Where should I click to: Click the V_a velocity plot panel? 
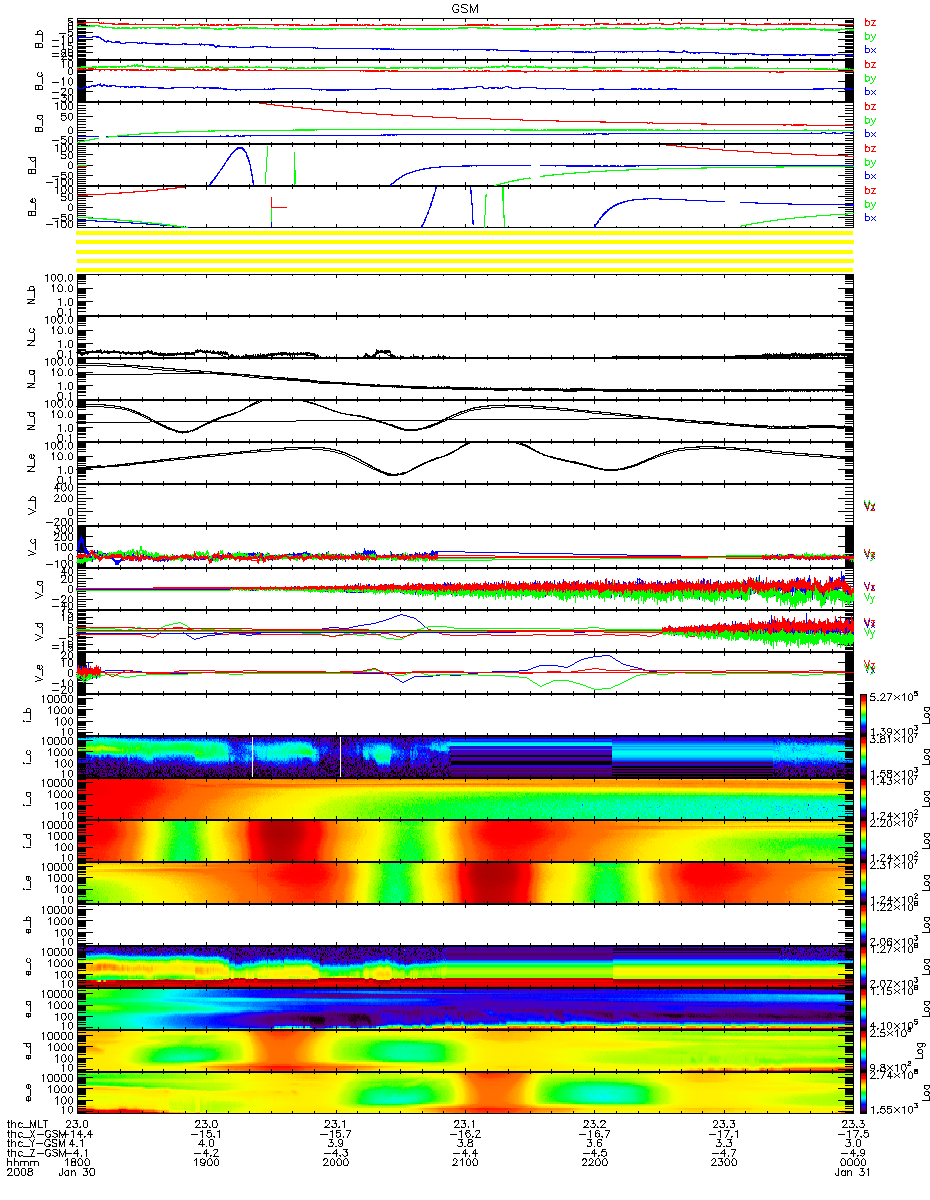465,588
